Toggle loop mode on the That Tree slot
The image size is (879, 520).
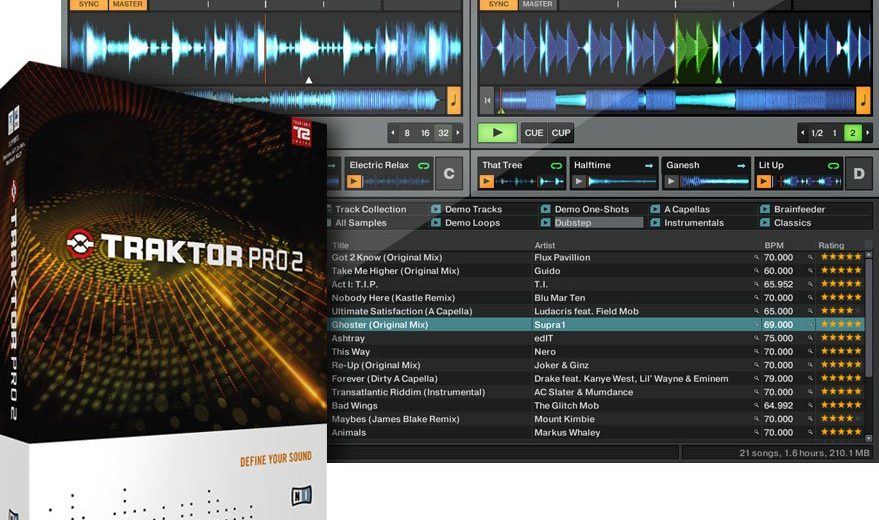click(556, 165)
